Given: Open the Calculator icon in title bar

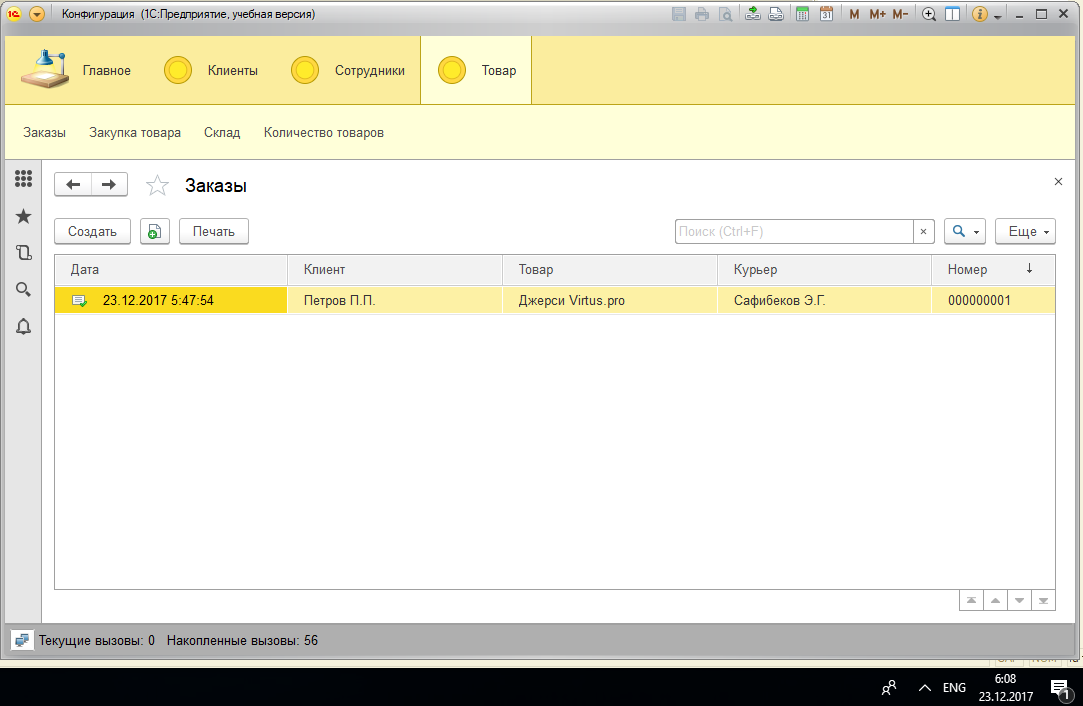Looking at the screenshot, I should click(803, 14).
